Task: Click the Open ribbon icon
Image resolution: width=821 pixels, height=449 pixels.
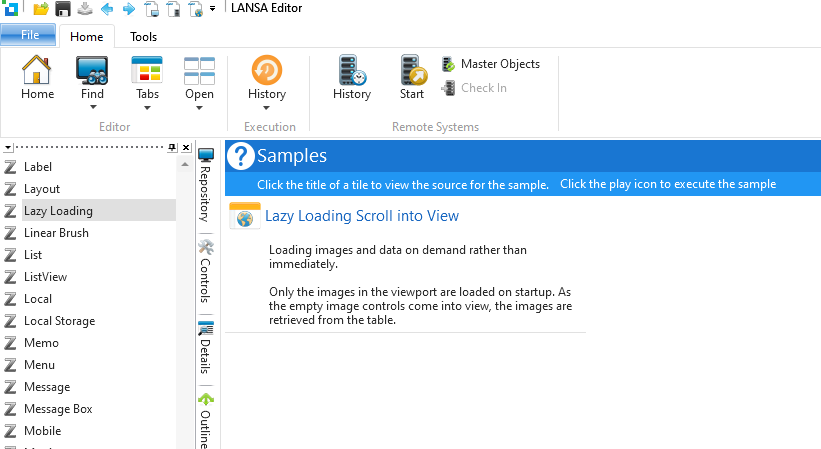Action: [199, 71]
